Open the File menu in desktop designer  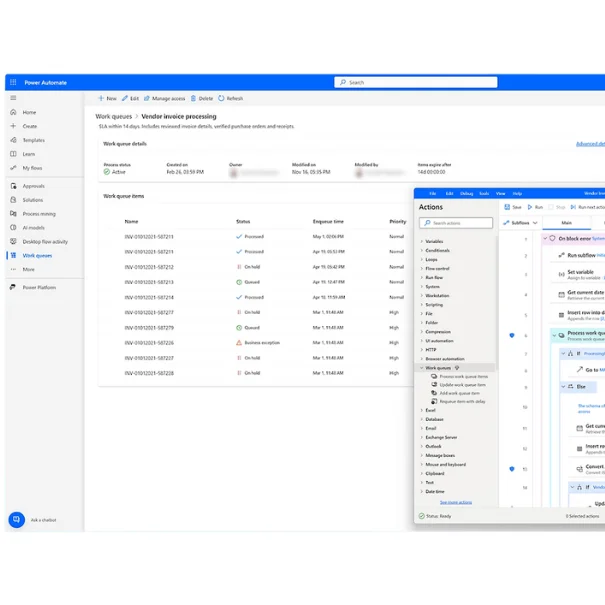point(433,193)
